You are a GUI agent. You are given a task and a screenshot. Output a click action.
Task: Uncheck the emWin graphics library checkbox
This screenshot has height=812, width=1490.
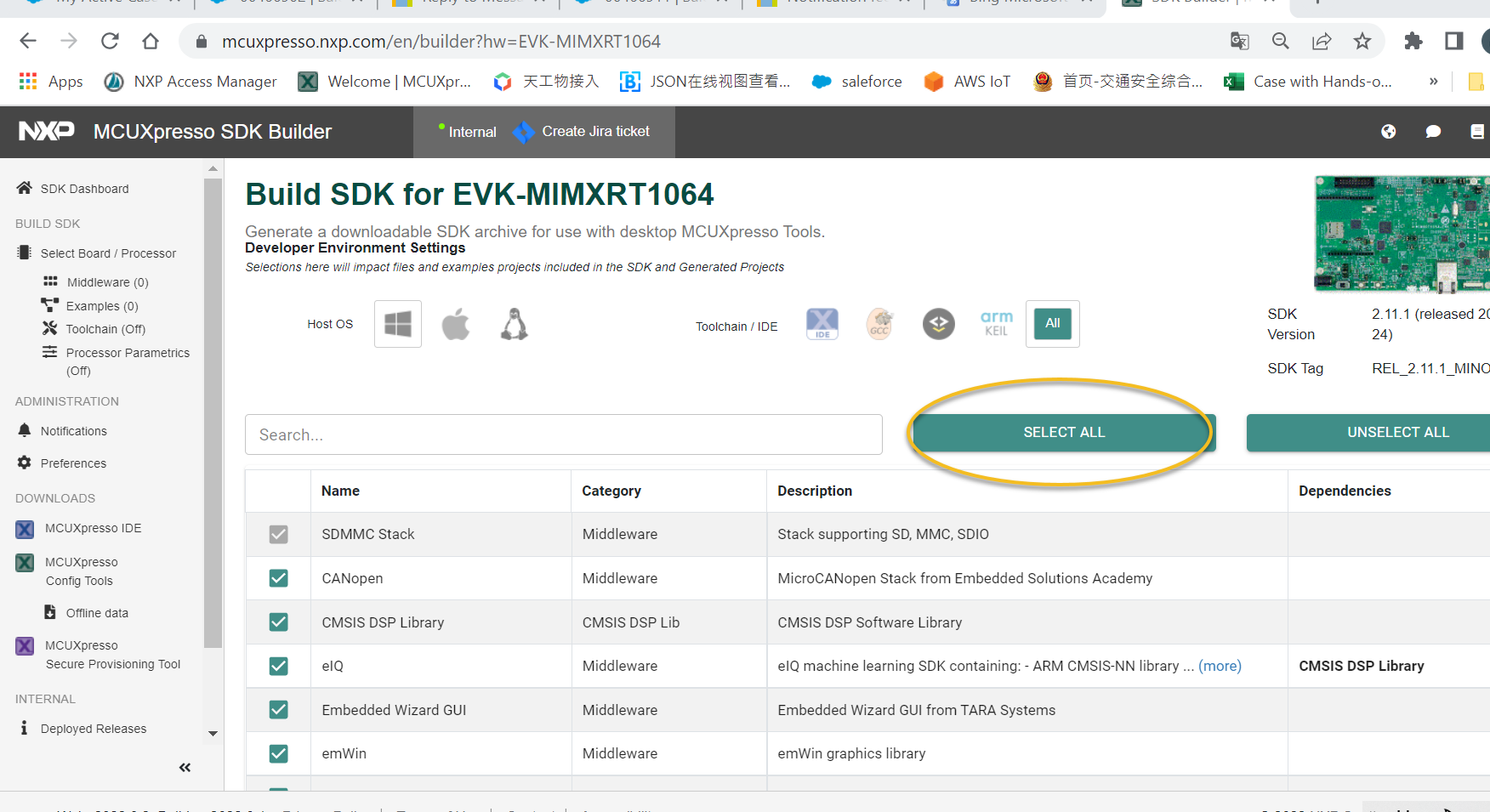278,753
